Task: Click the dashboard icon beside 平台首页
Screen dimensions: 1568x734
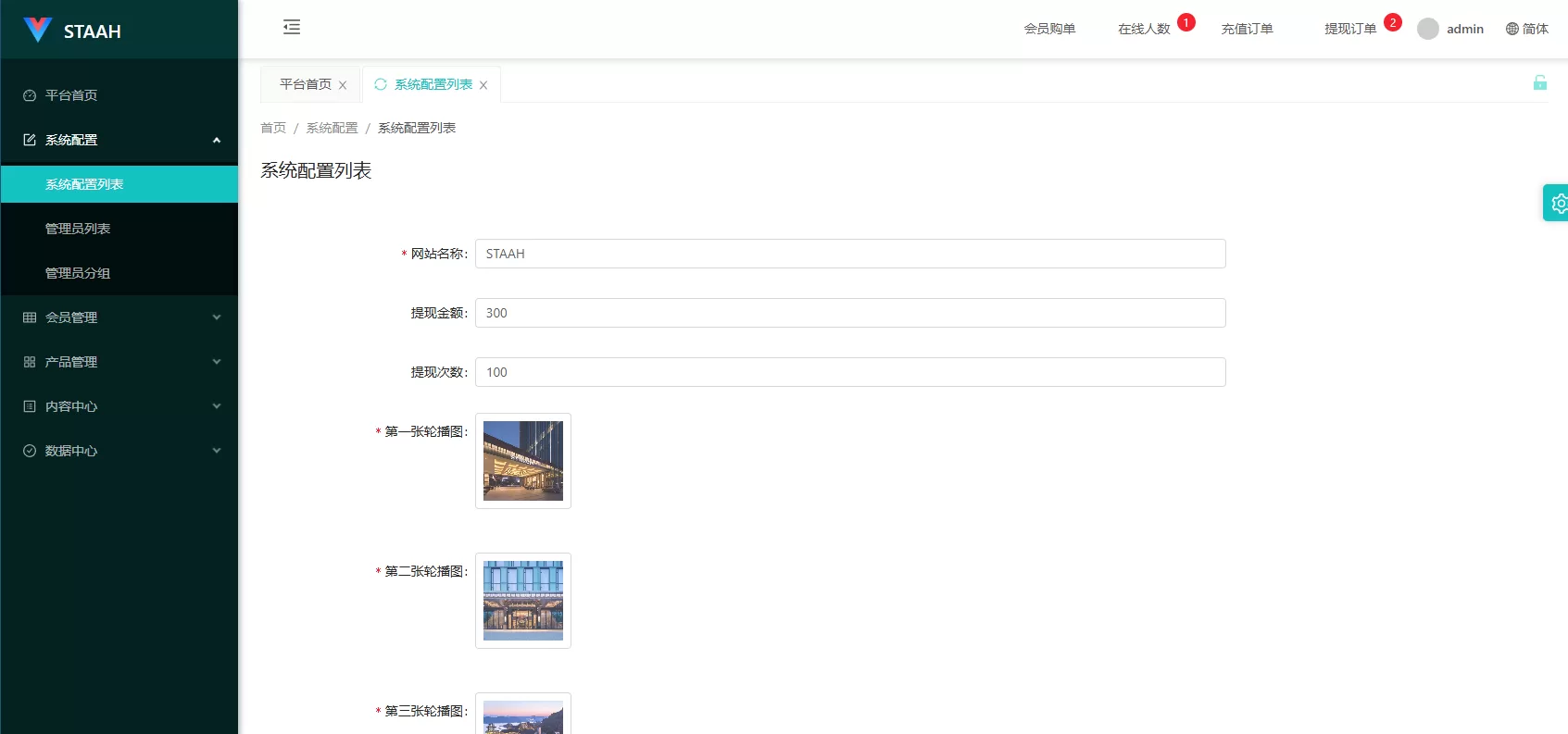Action: coord(30,95)
